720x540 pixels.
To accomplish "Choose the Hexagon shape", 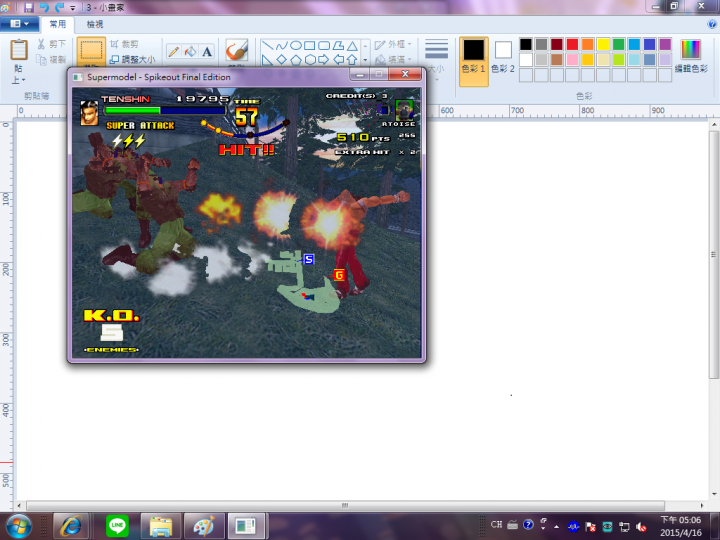I will (310, 59).
